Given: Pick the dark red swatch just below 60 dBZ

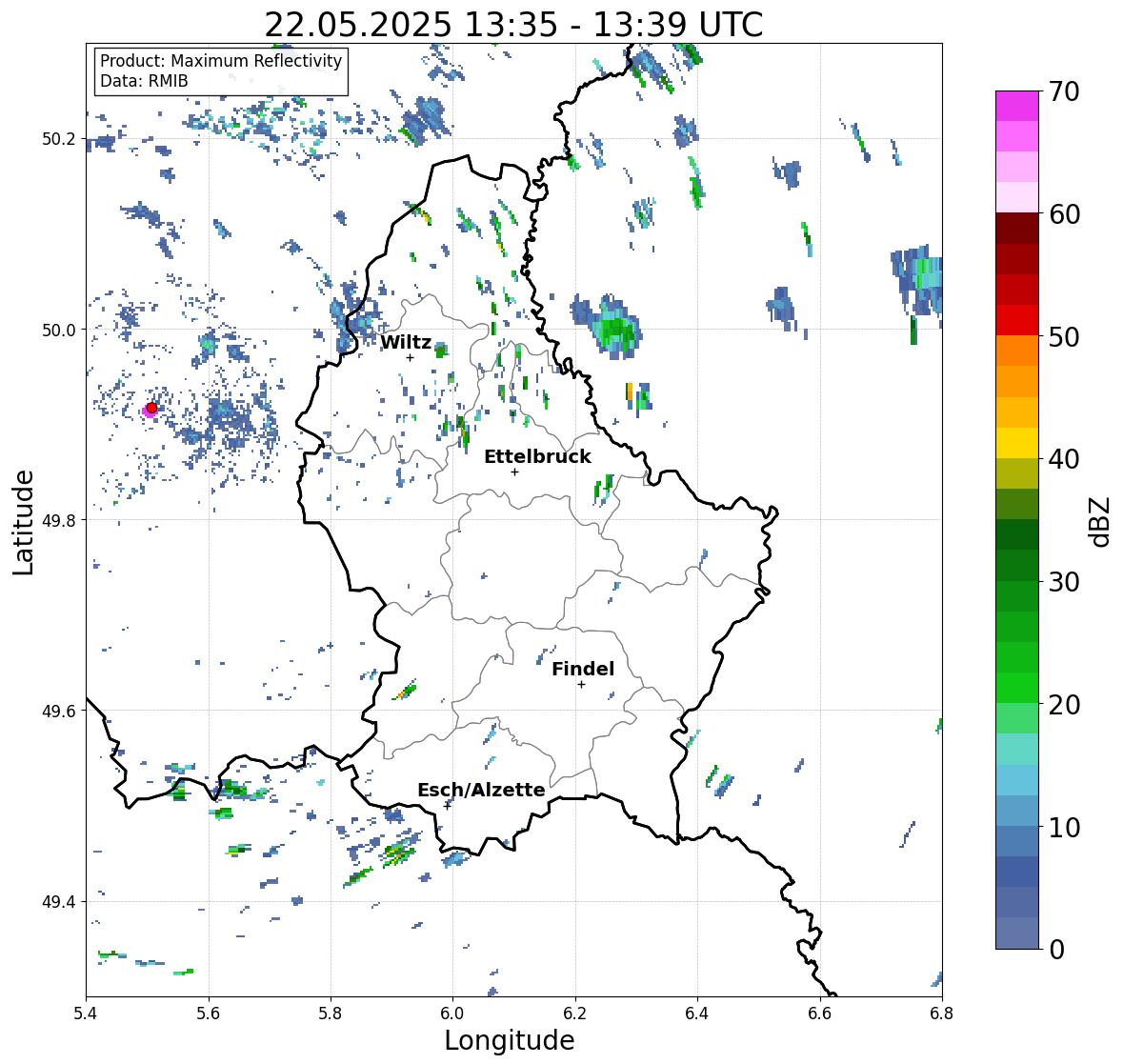Looking at the screenshot, I should [x=1017, y=229].
